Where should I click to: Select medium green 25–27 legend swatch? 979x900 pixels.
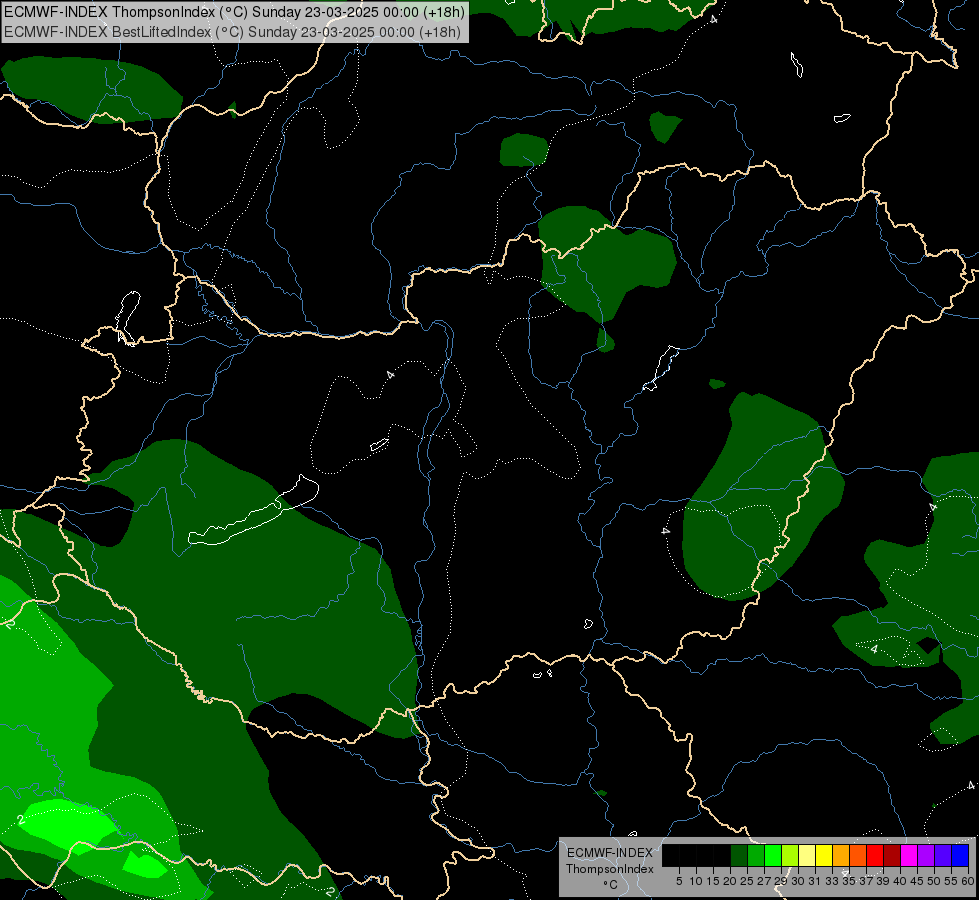coord(756,855)
